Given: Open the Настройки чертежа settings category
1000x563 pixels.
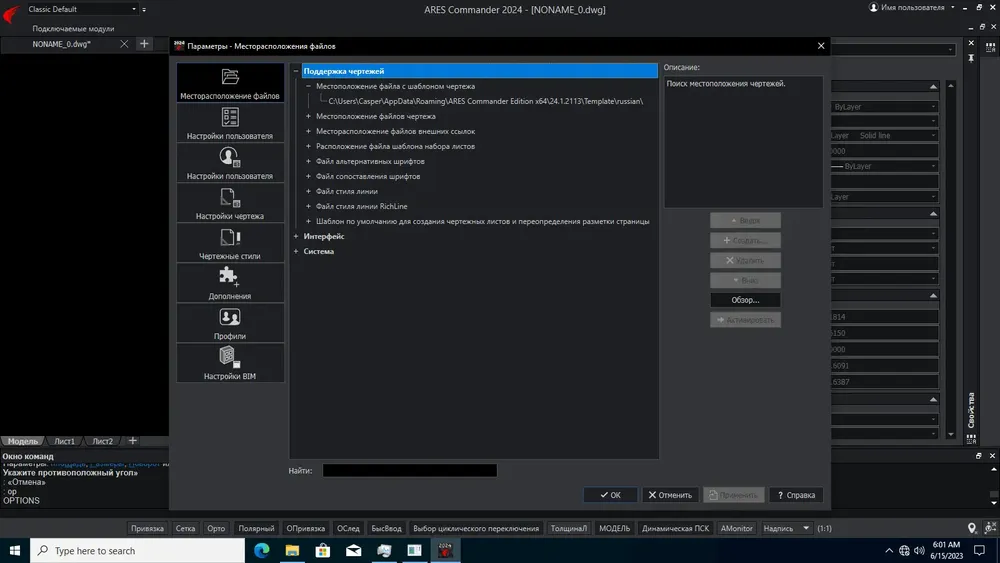Looking at the screenshot, I should pyautogui.click(x=230, y=203).
